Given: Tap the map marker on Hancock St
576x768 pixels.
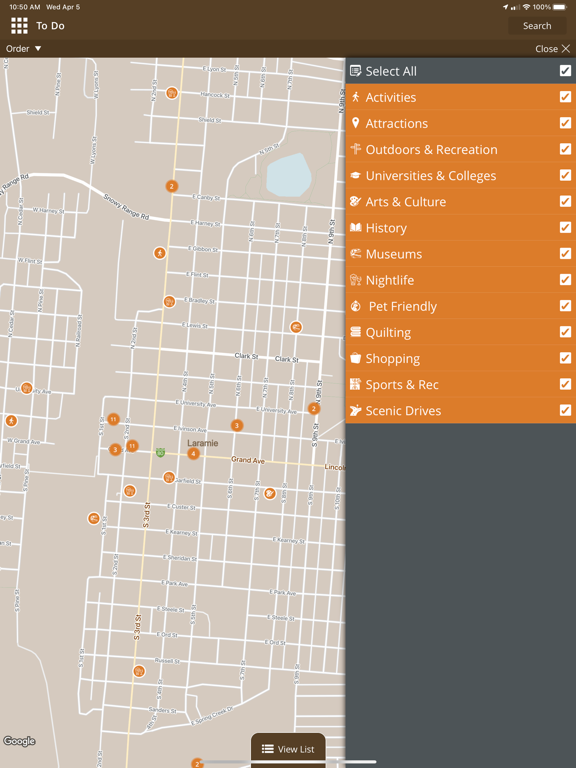Looking at the screenshot, I should pos(172,93).
